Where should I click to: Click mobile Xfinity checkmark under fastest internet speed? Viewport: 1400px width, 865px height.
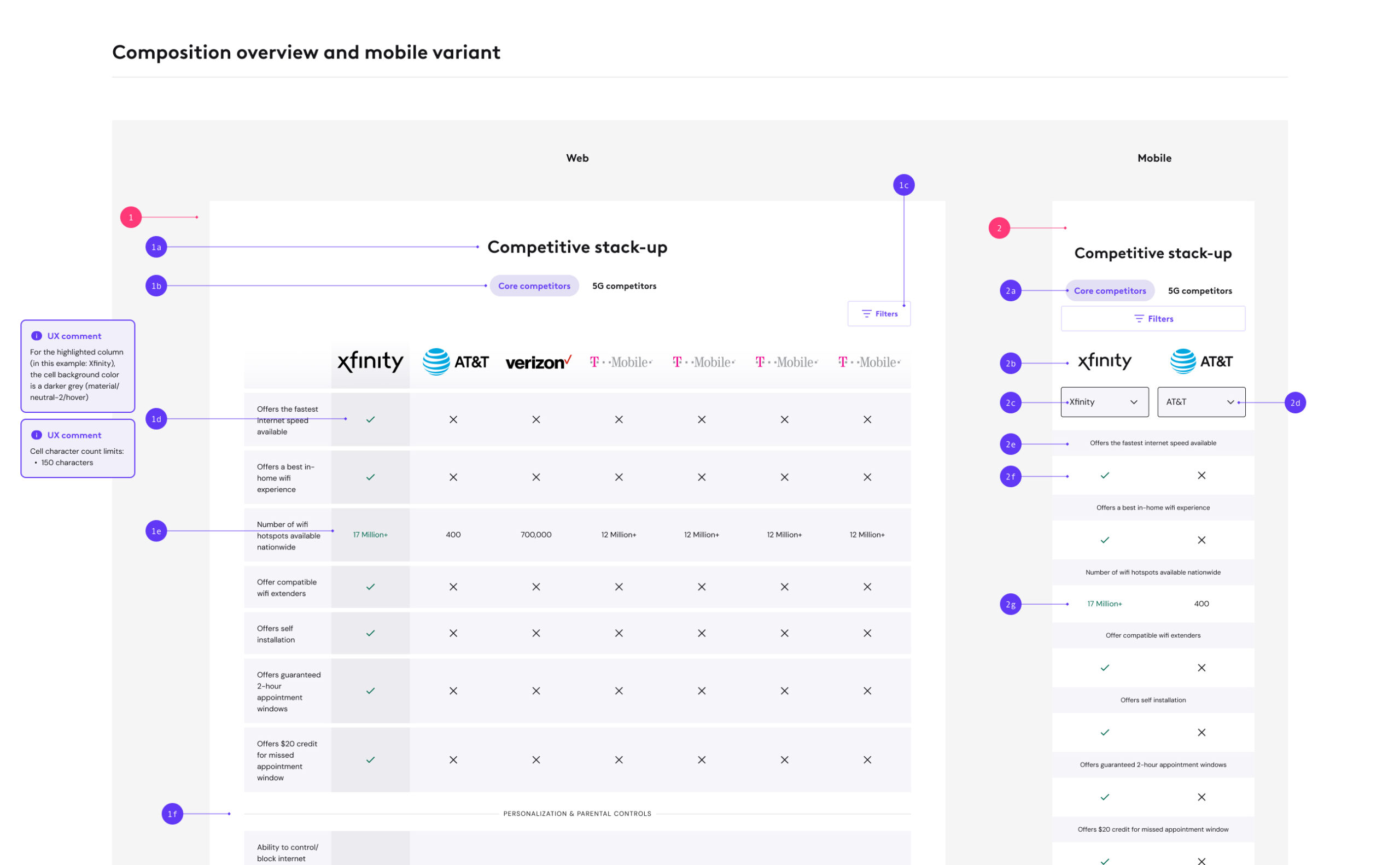pos(1105,475)
